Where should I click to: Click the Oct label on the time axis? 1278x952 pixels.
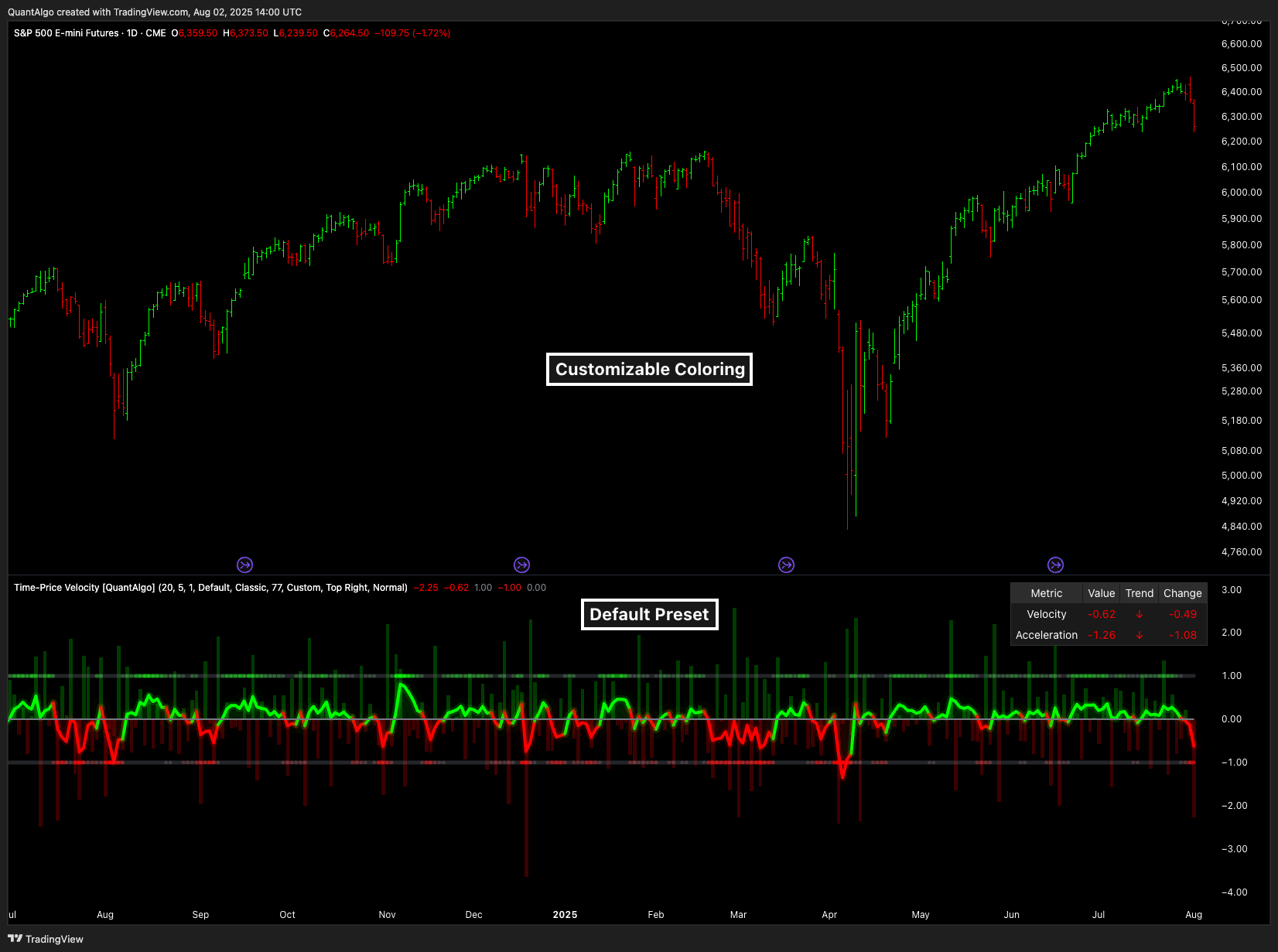[x=287, y=915]
